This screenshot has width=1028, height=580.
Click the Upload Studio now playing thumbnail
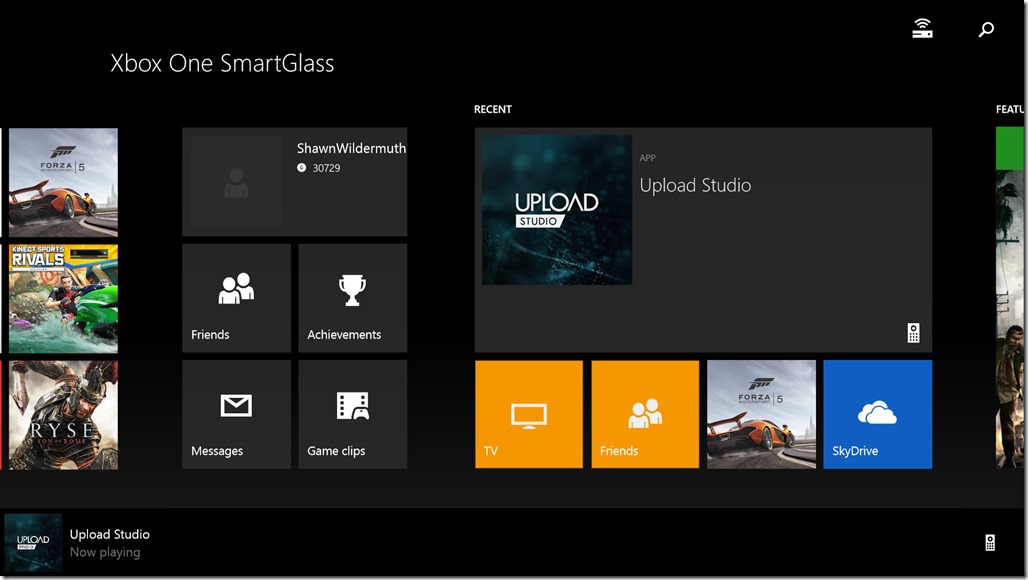coord(33,543)
